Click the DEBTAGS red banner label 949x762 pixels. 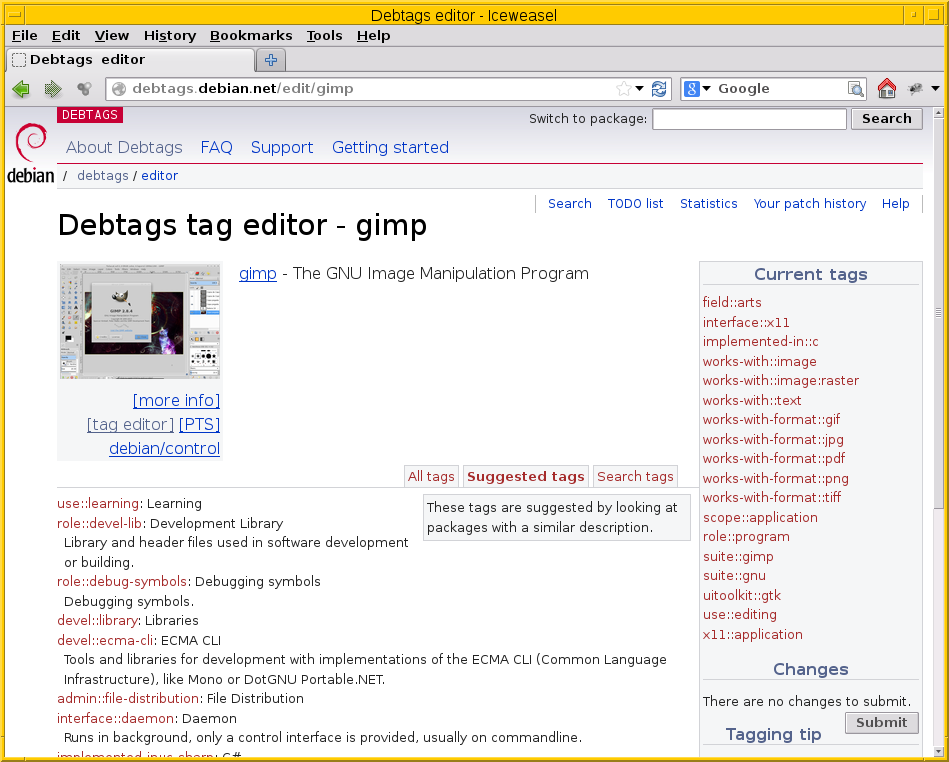click(89, 115)
